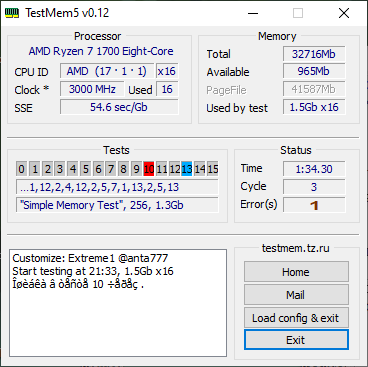Click the PageFile value 41587Mb
Viewport: 368px width, 367px height.
[314, 89]
